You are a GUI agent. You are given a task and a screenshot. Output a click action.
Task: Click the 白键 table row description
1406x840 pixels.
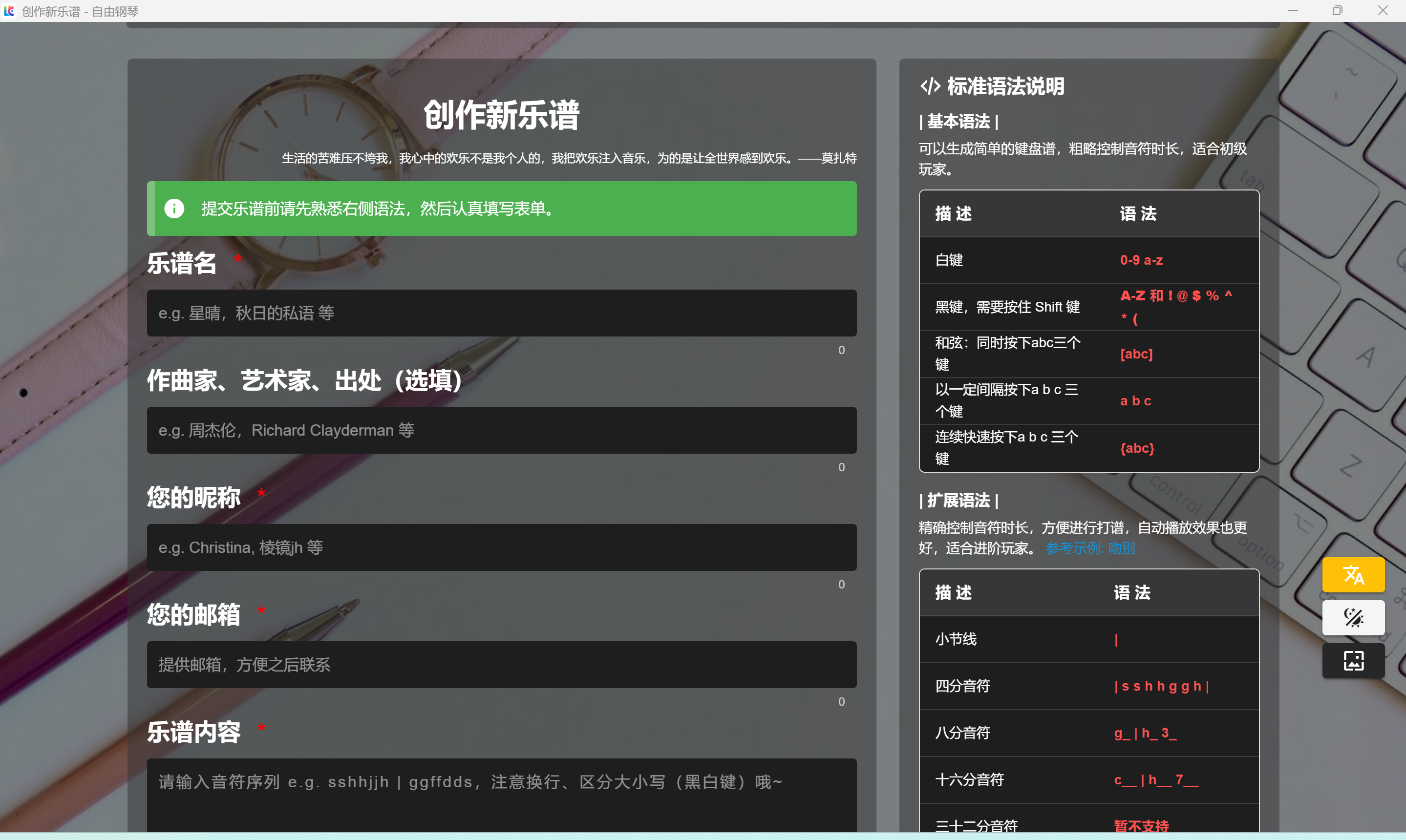949,260
